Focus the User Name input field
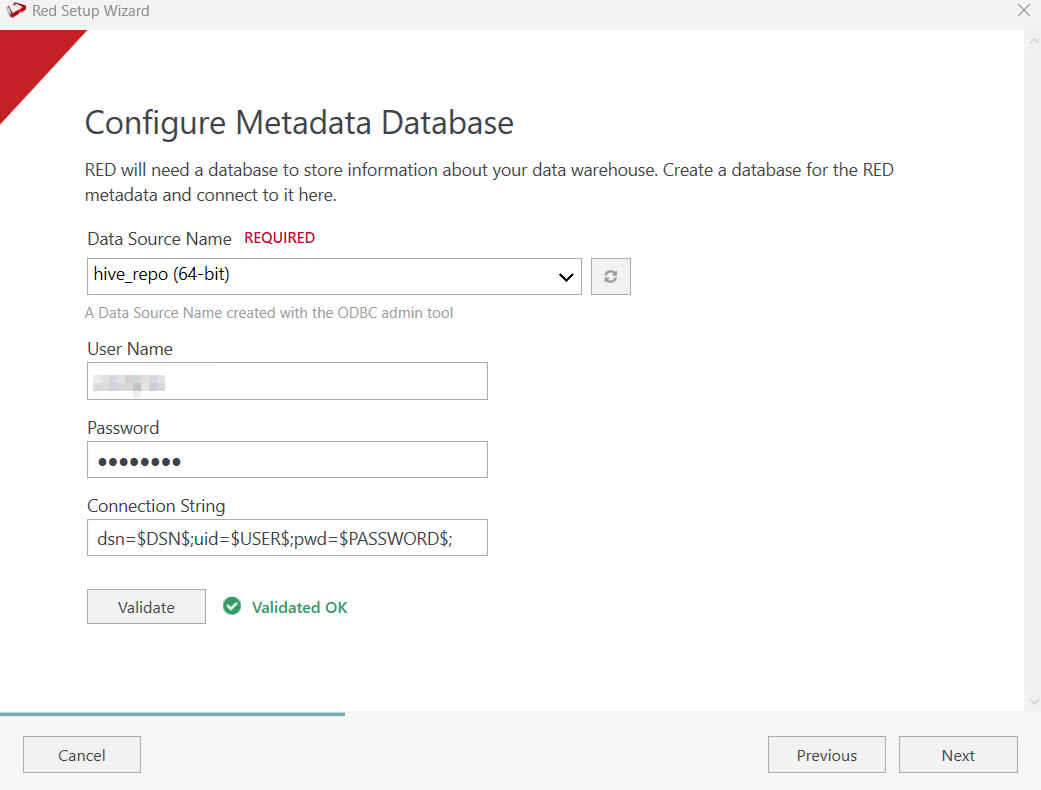The width and height of the screenshot is (1041, 790). point(287,381)
